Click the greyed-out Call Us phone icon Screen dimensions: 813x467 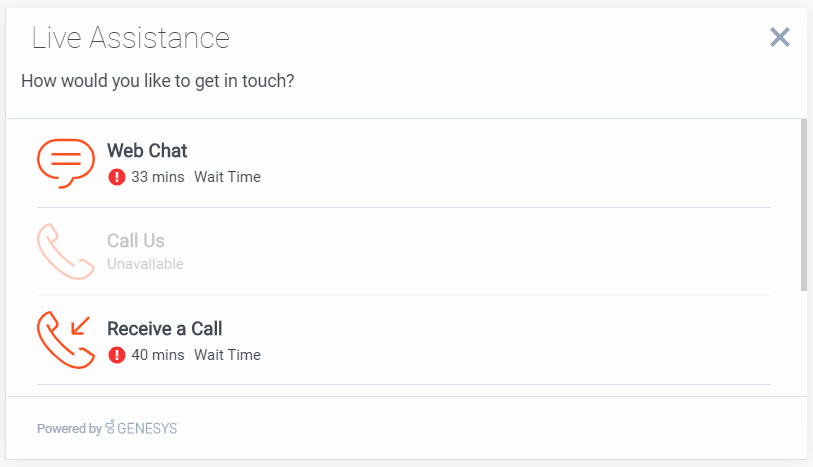[66, 251]
